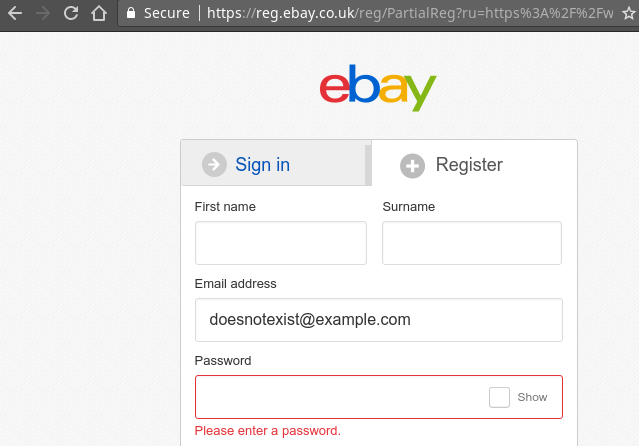Click the Email address input field
Image resolution: width=639 pixels, height=446 pixels.
pyautogui.click(x=379, y=320)
